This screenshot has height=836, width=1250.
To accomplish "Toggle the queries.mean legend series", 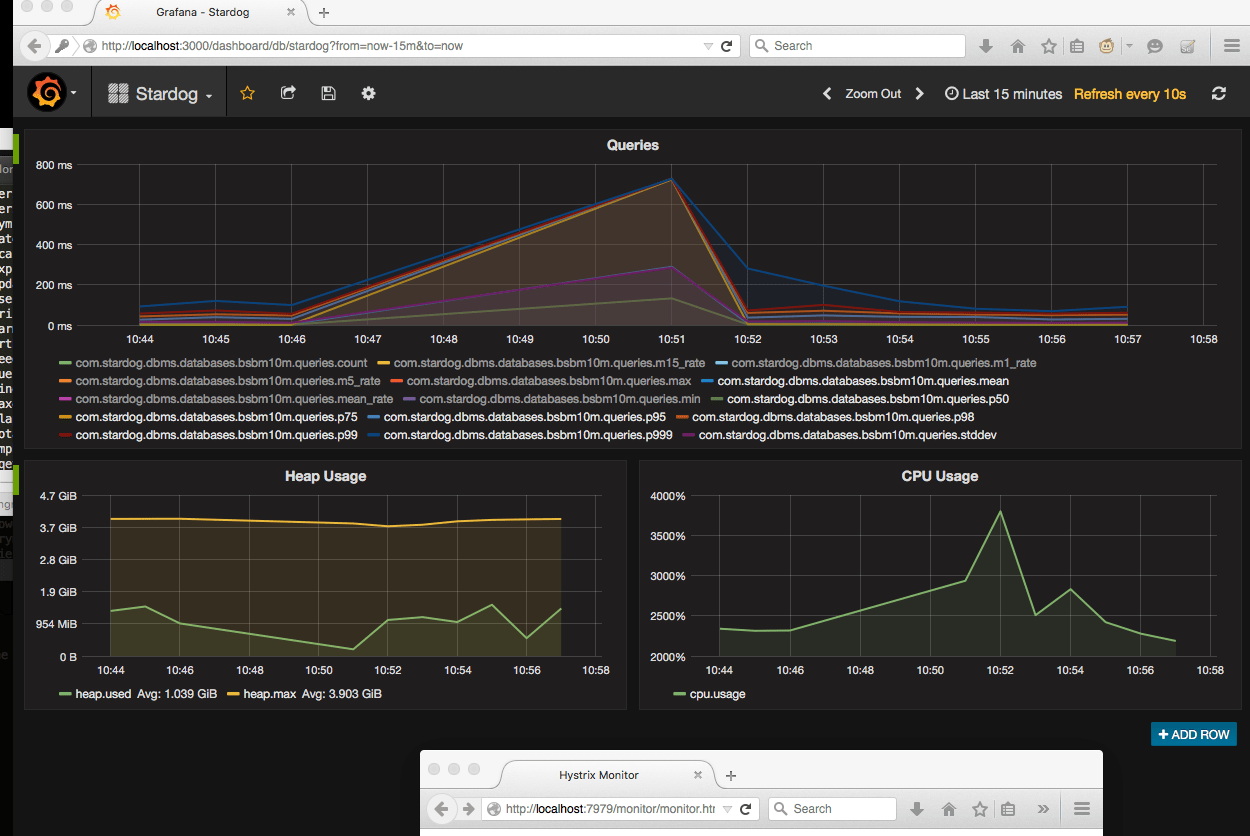I will [x=863, y=381].
